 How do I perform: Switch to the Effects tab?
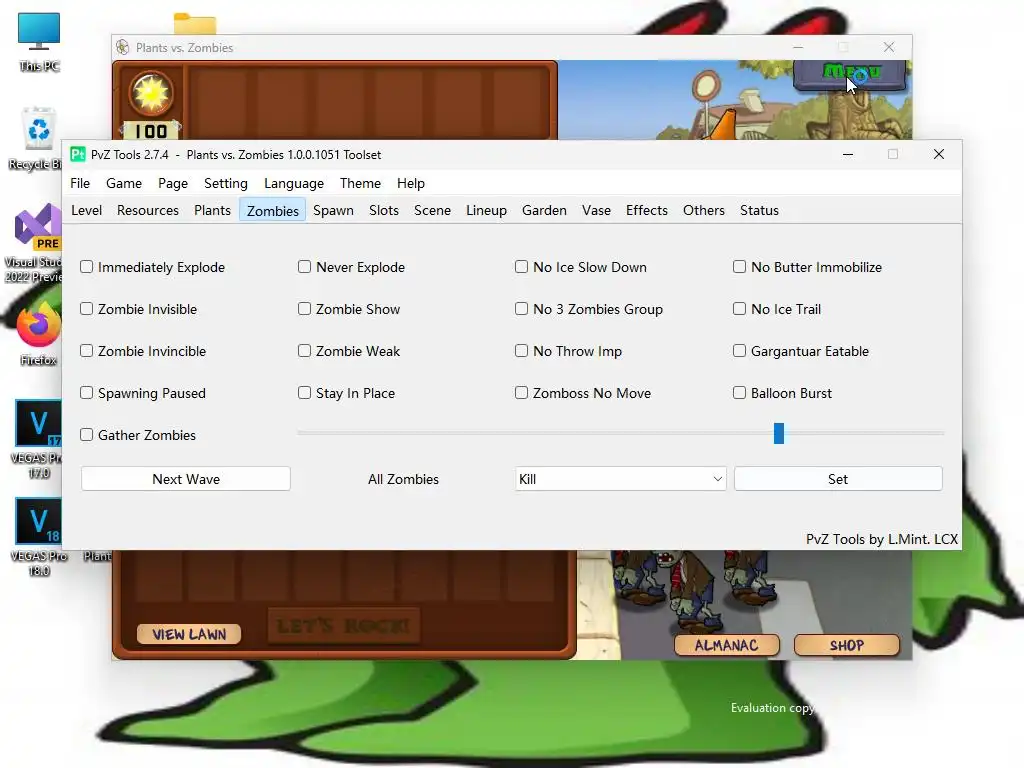[647, 210]
